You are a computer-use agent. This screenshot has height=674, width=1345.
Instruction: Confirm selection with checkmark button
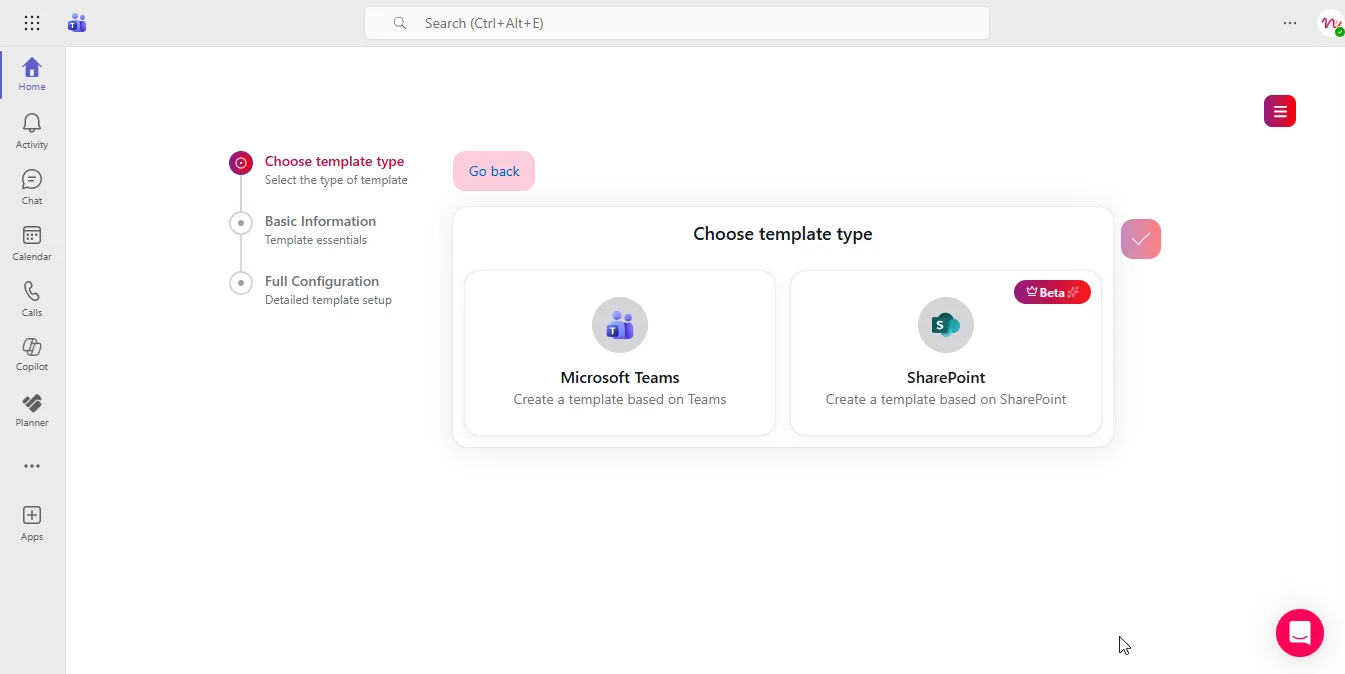(1141, 239)
